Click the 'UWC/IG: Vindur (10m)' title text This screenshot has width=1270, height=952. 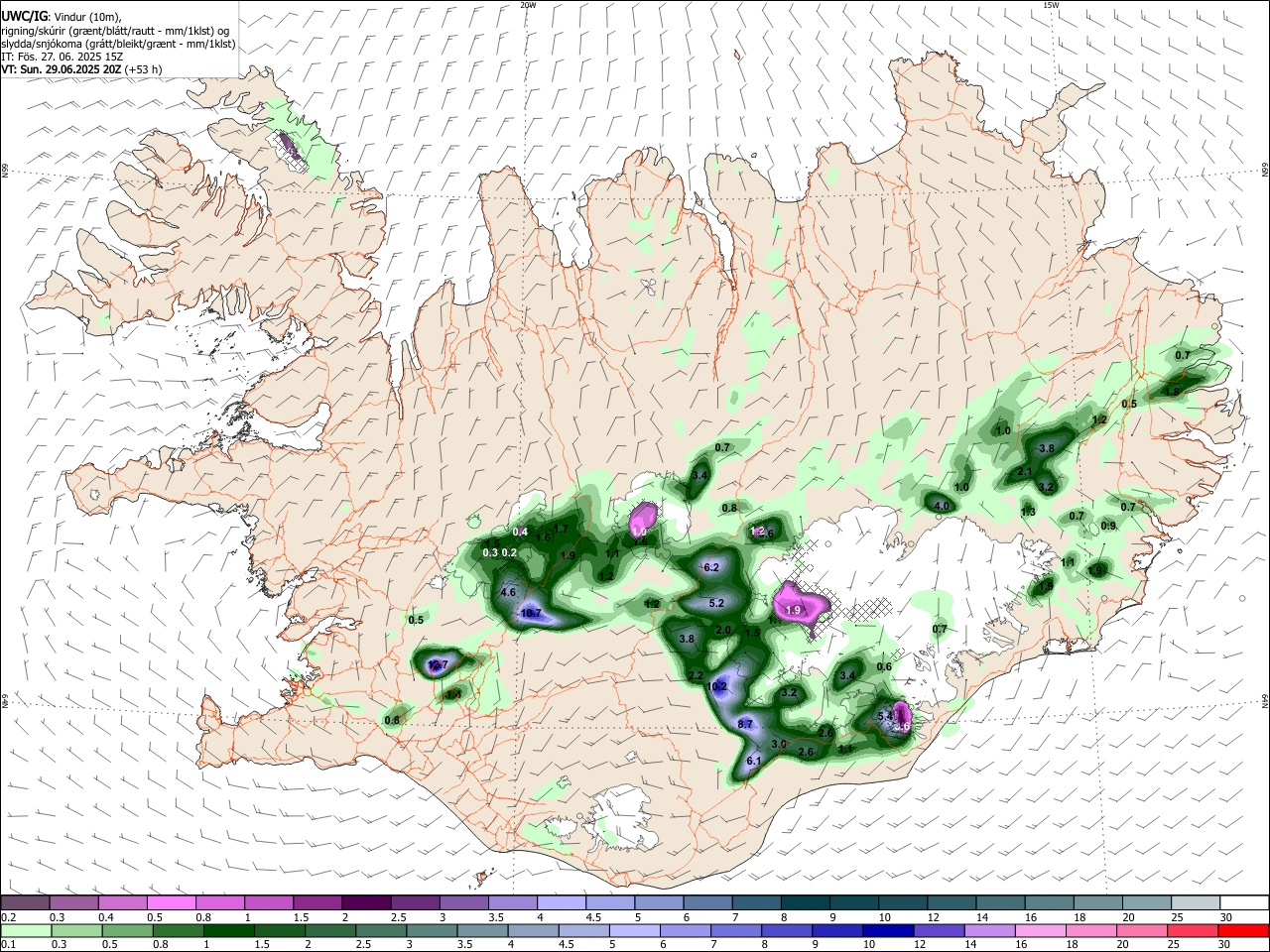point(62,16)
